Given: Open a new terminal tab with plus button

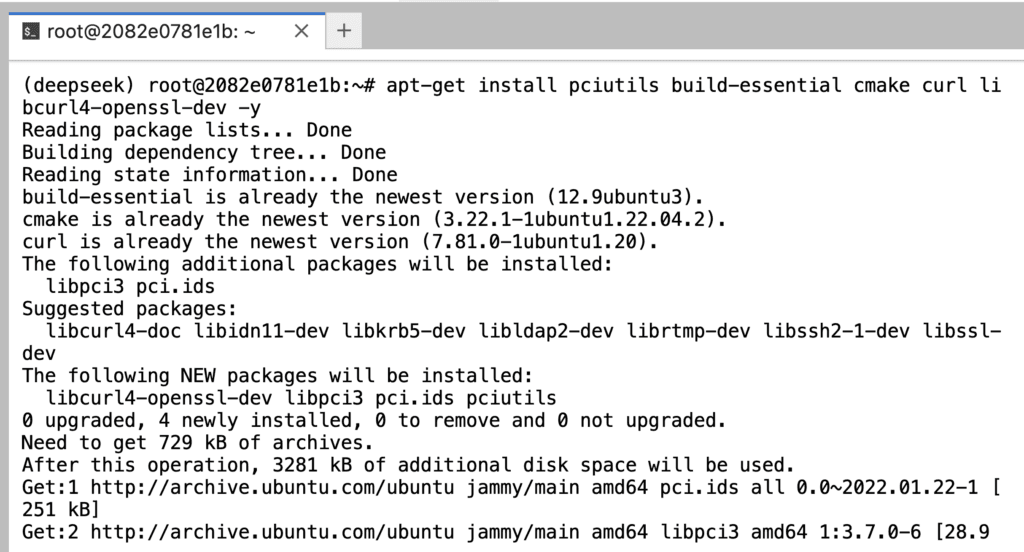Looking at the screenshot, I should 344,30.
